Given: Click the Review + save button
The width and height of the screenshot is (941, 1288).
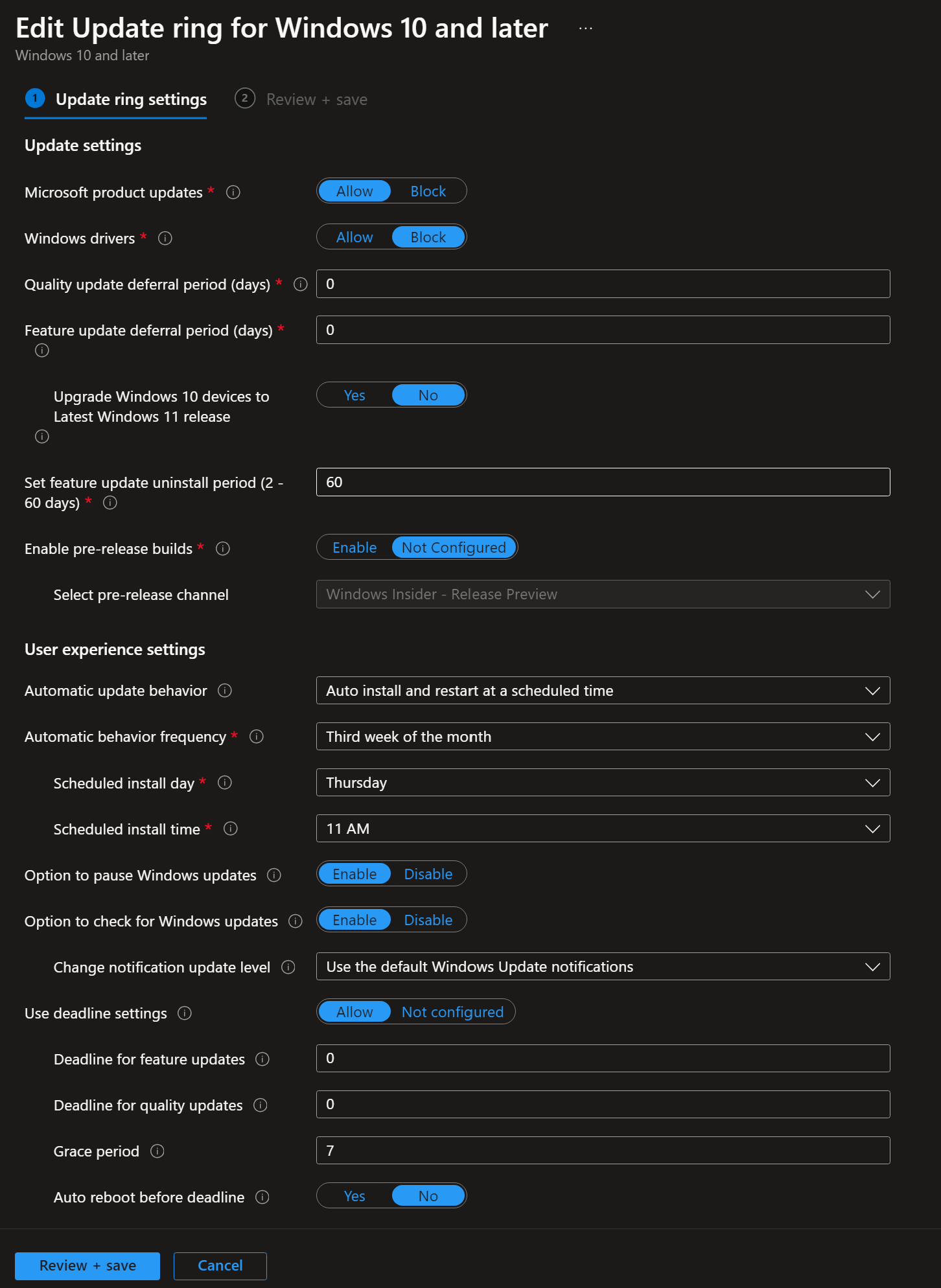Looking at the screenshot, I should click(x=87, y=1266).
